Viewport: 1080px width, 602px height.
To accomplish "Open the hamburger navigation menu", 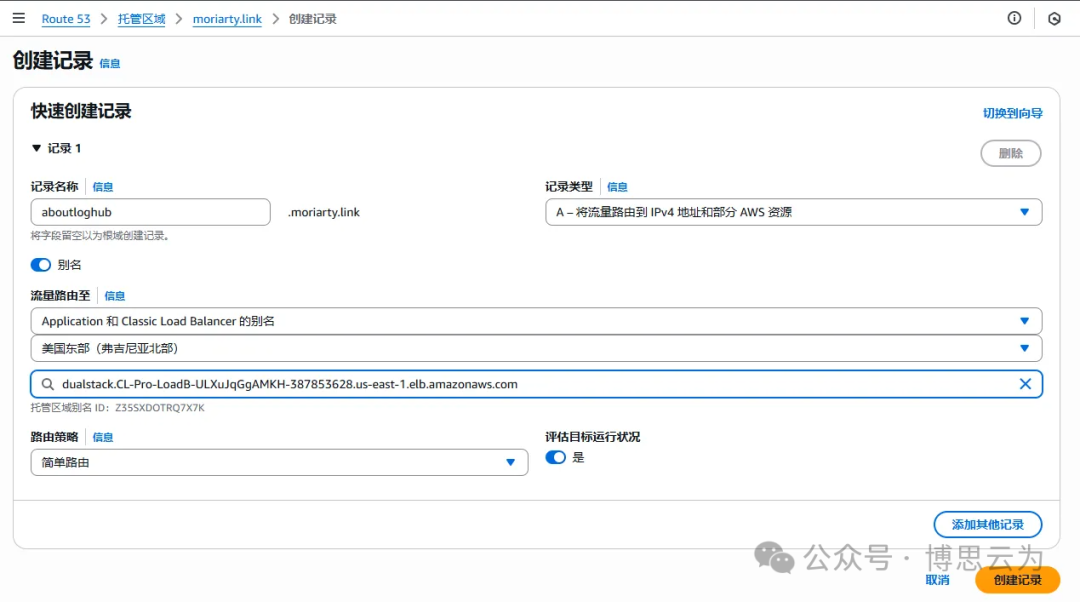I will coord(19,19).
